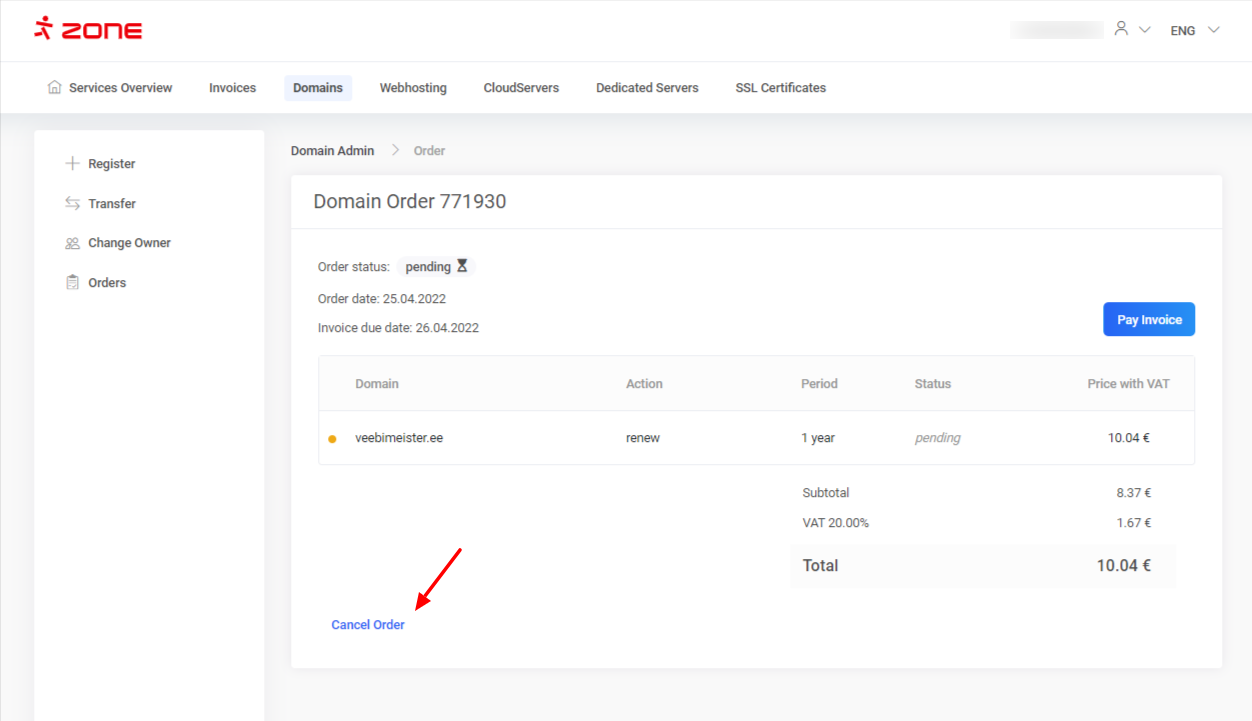Open the SSL Certificates tab
This screenshot has height=721, width=1252.
[x=780, y=88]
